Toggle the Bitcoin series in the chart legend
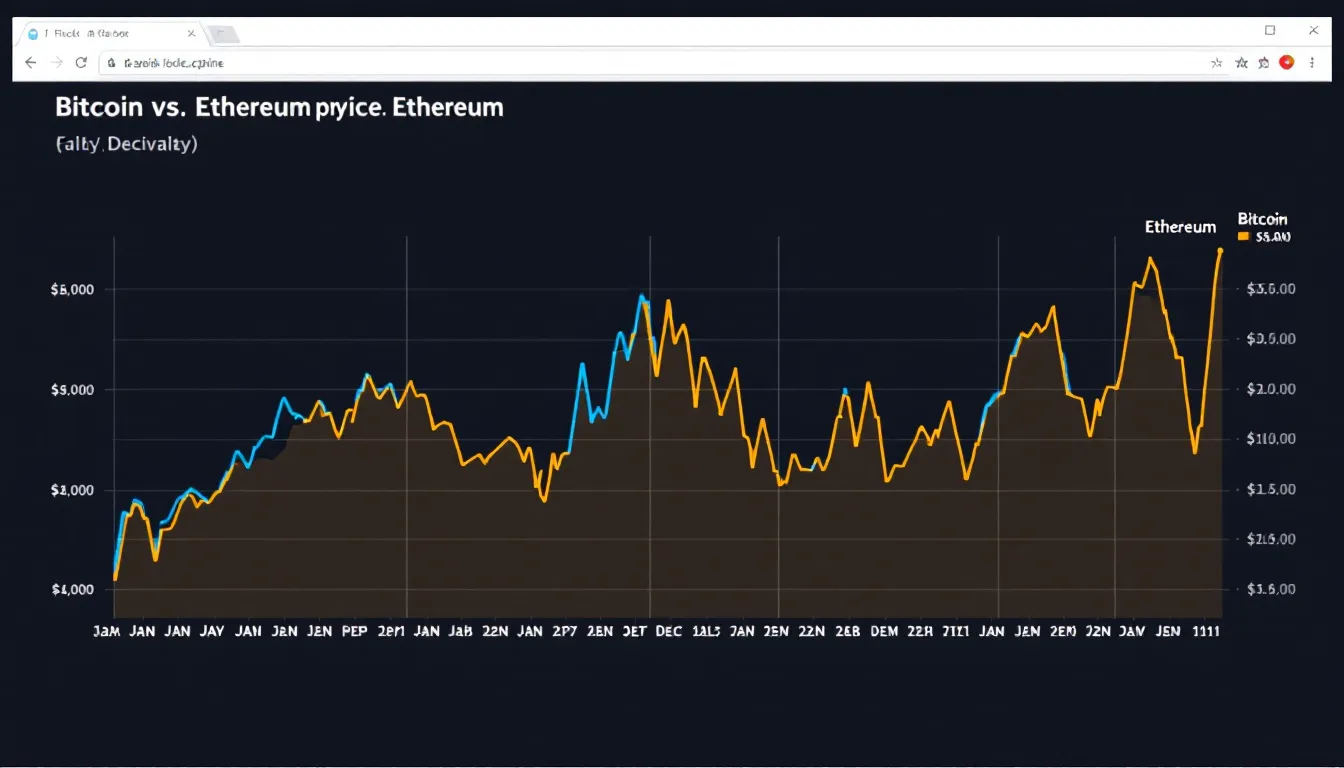Viewport: 1344px width, 768px height. coord(1262,219)
